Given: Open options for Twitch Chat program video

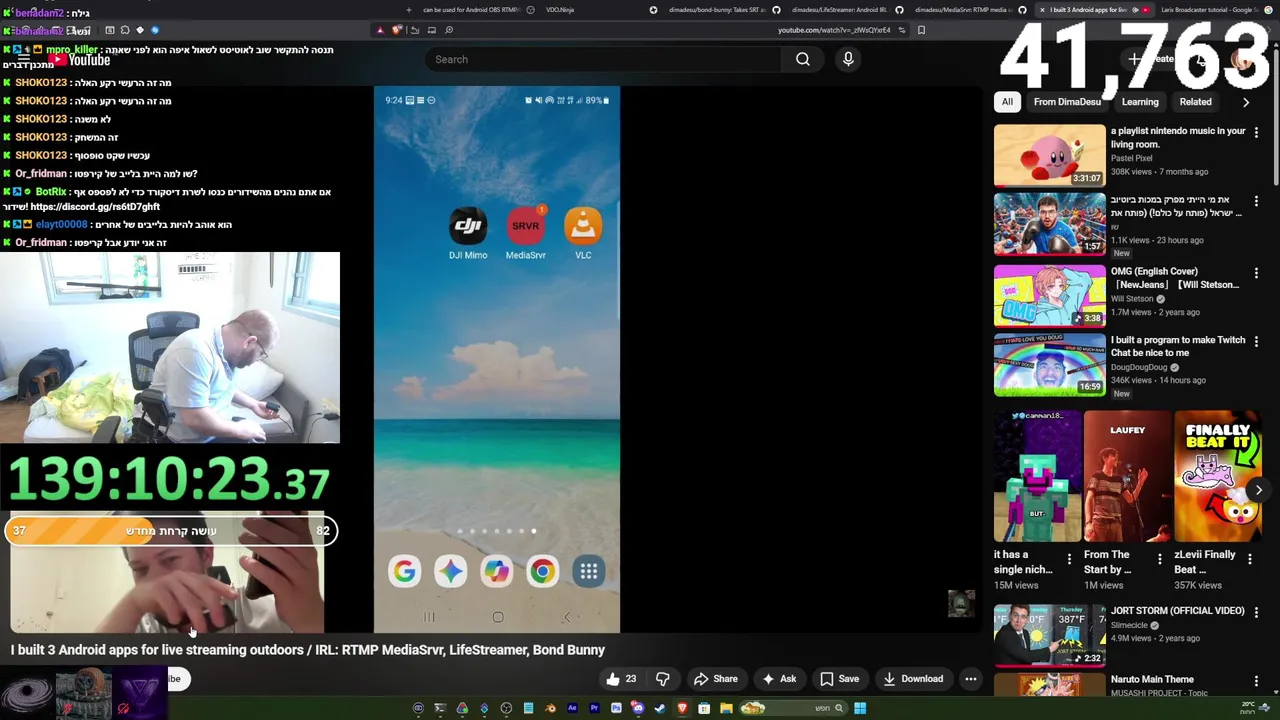Looking at the screenshot, I should coord(1256,341).
